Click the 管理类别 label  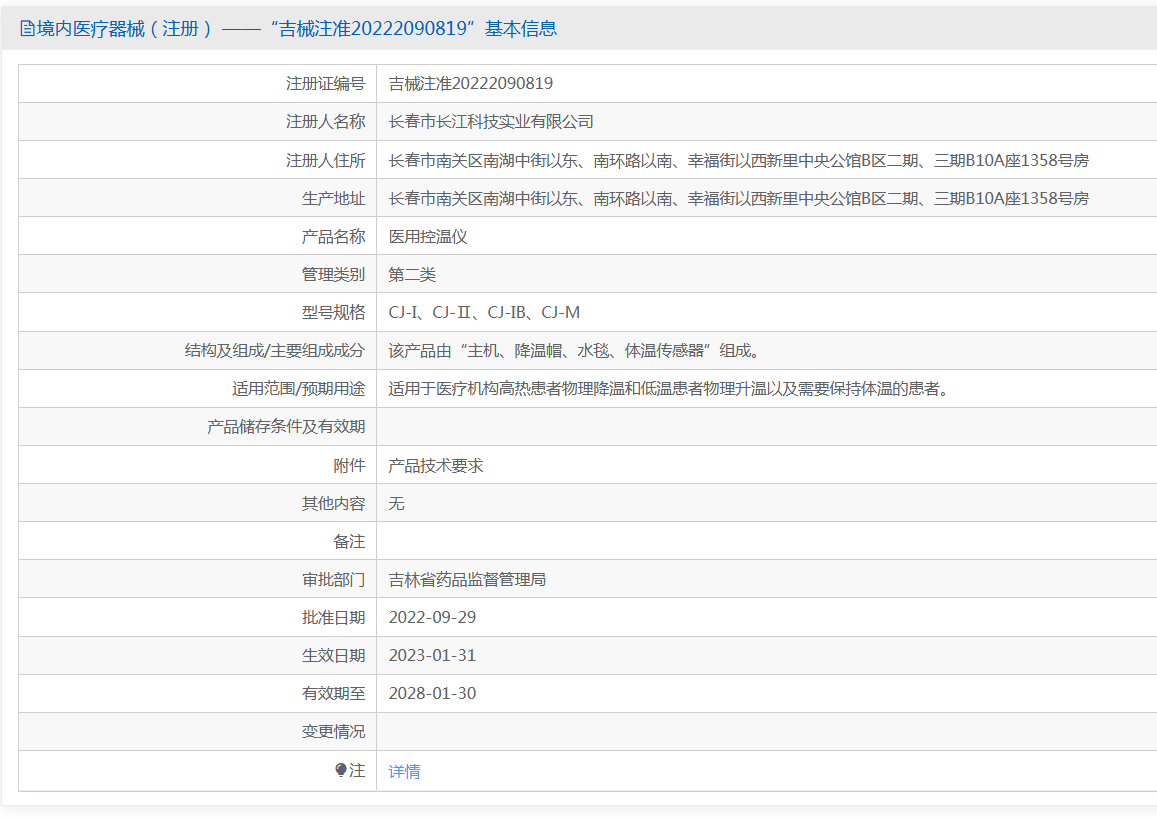(x=334, y=275)
